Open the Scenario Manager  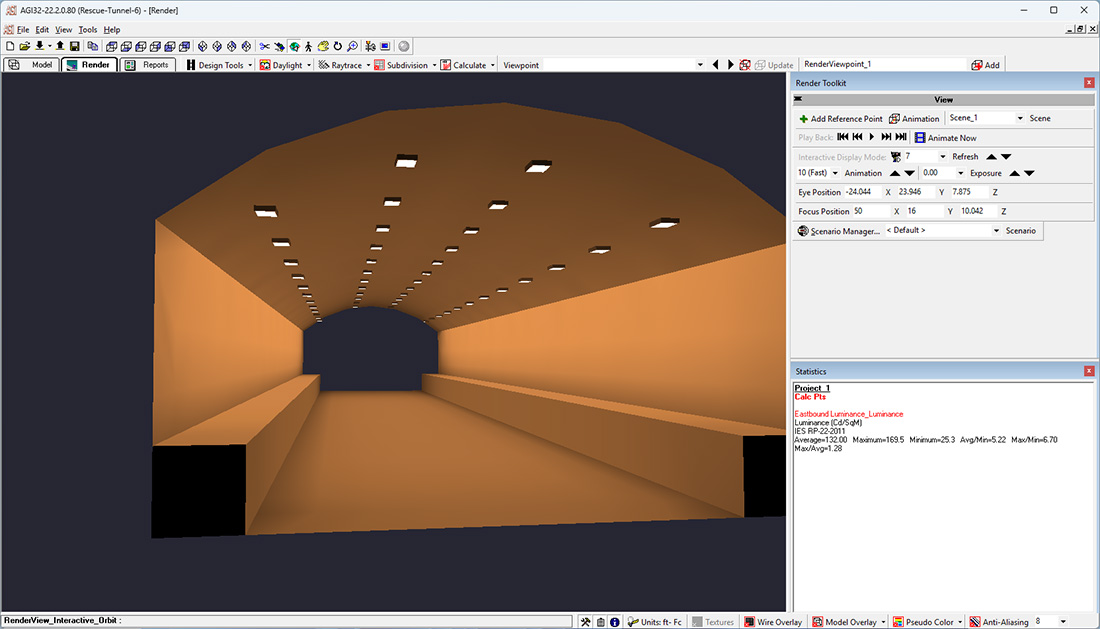coord(838,231)
